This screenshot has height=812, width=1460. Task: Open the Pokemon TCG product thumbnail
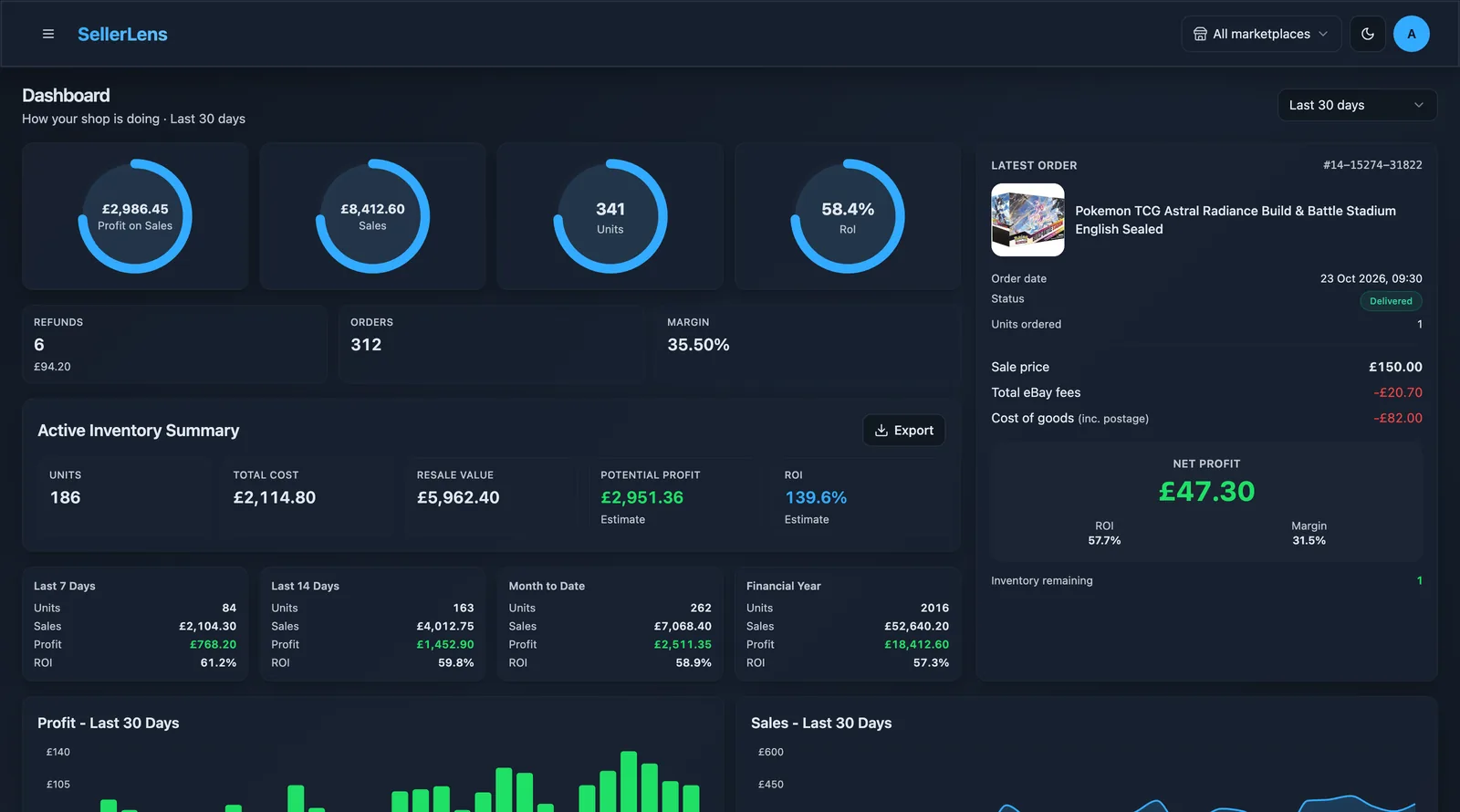1027,220
